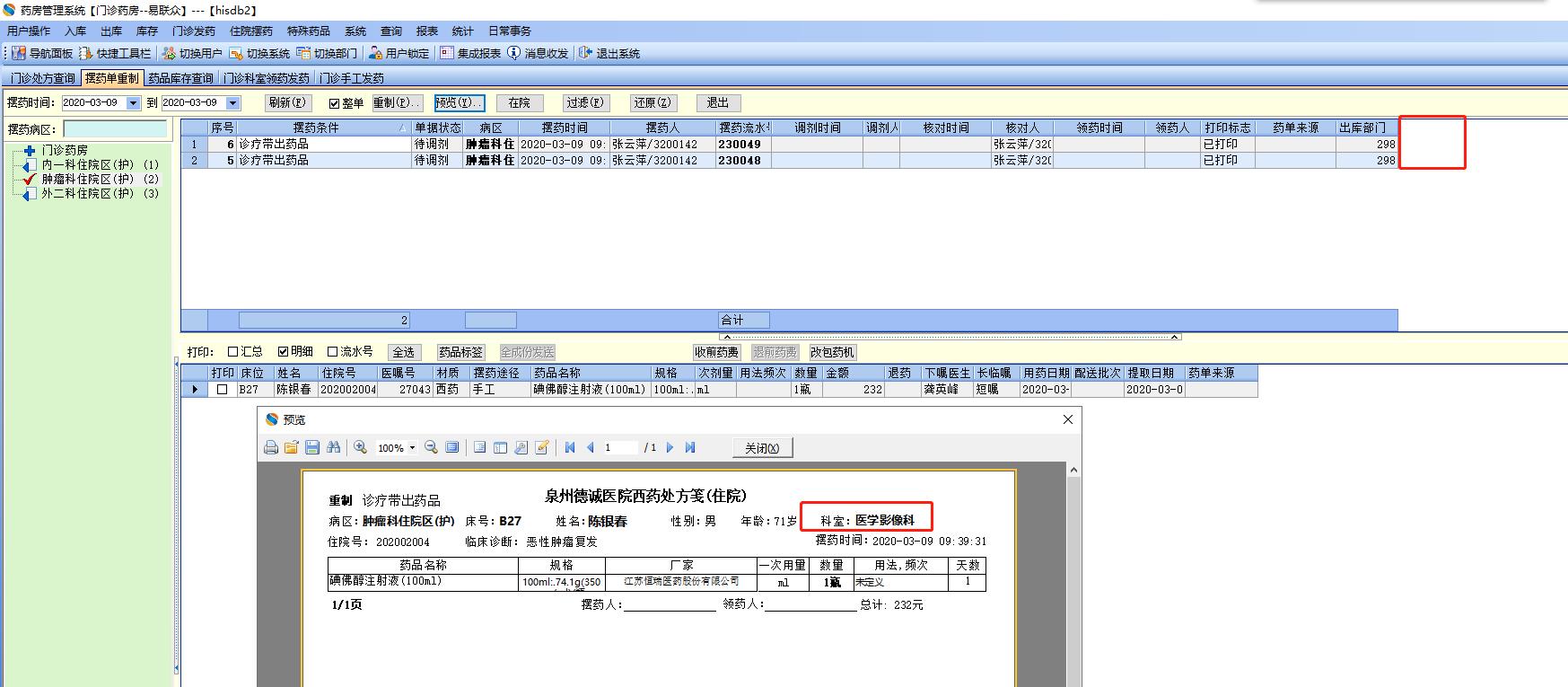The width and height of the screenshot is (1568, 687).
Task: Click the 过滤(F) filter button
Action: click(586, 103)
